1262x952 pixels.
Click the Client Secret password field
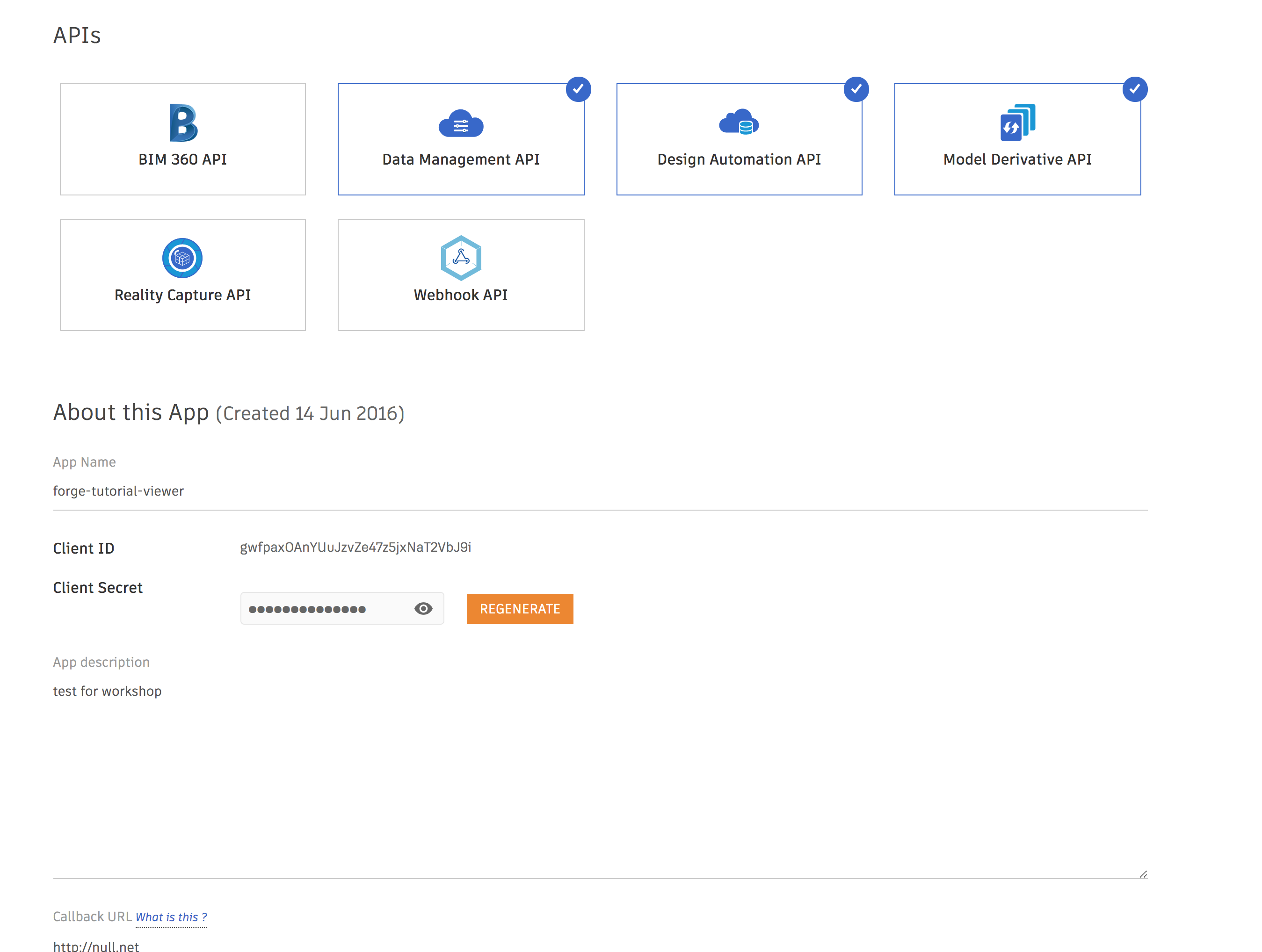(x=325, y=608)
